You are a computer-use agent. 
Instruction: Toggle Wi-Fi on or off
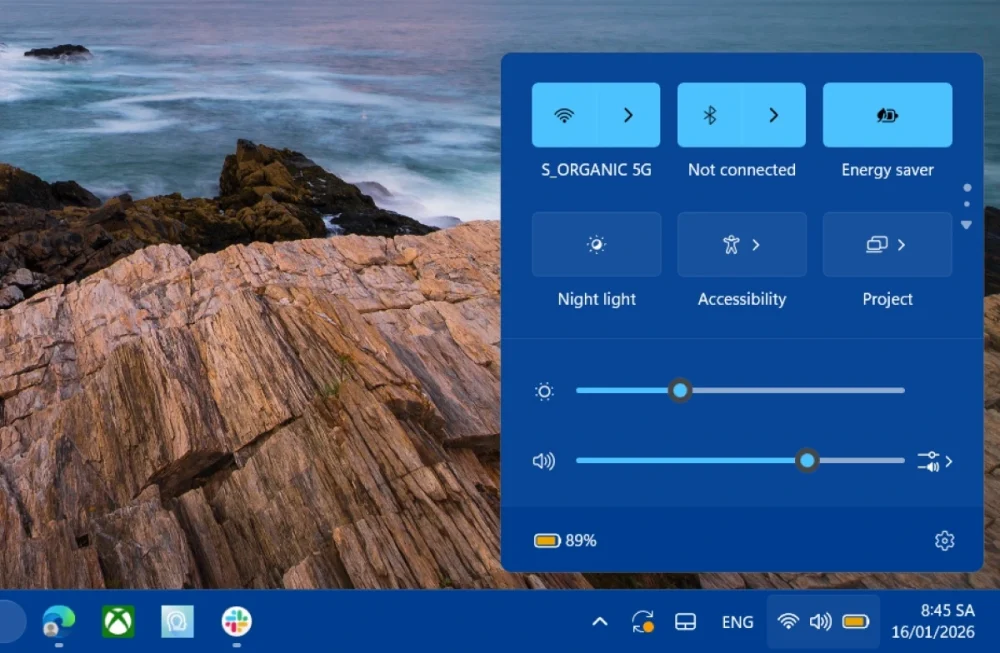[x=564, y=115]
